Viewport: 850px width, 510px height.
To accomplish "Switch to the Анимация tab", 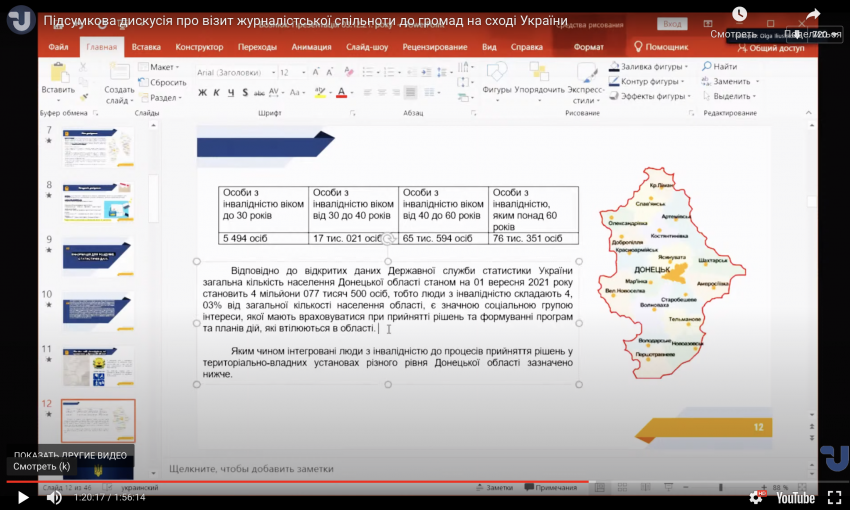I will 311,47.
